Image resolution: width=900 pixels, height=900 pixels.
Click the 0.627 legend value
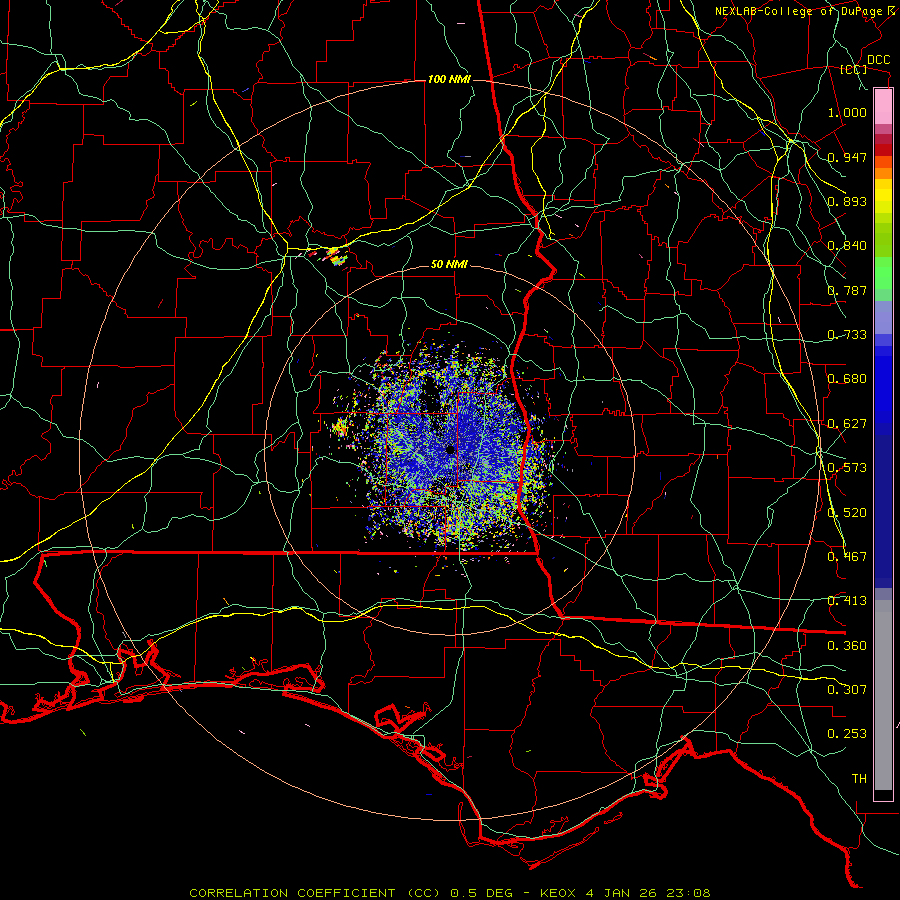[847, 424]
